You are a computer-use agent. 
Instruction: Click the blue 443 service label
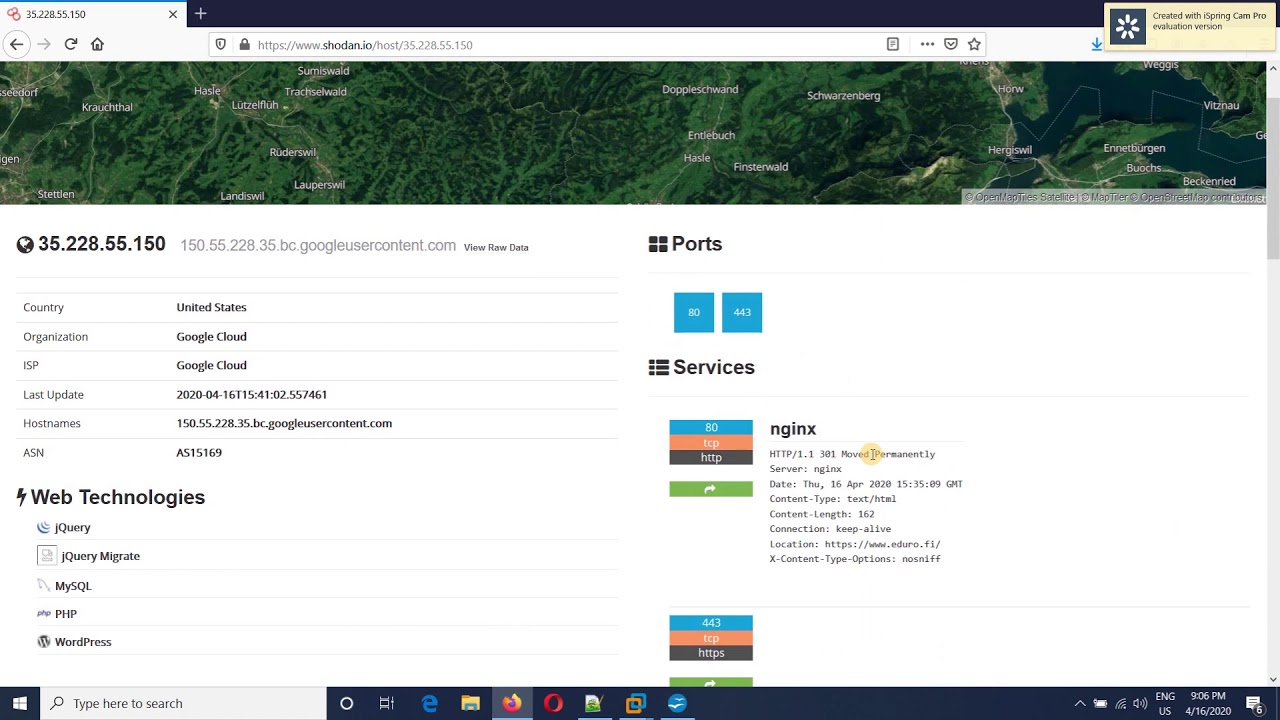[711, 622]
